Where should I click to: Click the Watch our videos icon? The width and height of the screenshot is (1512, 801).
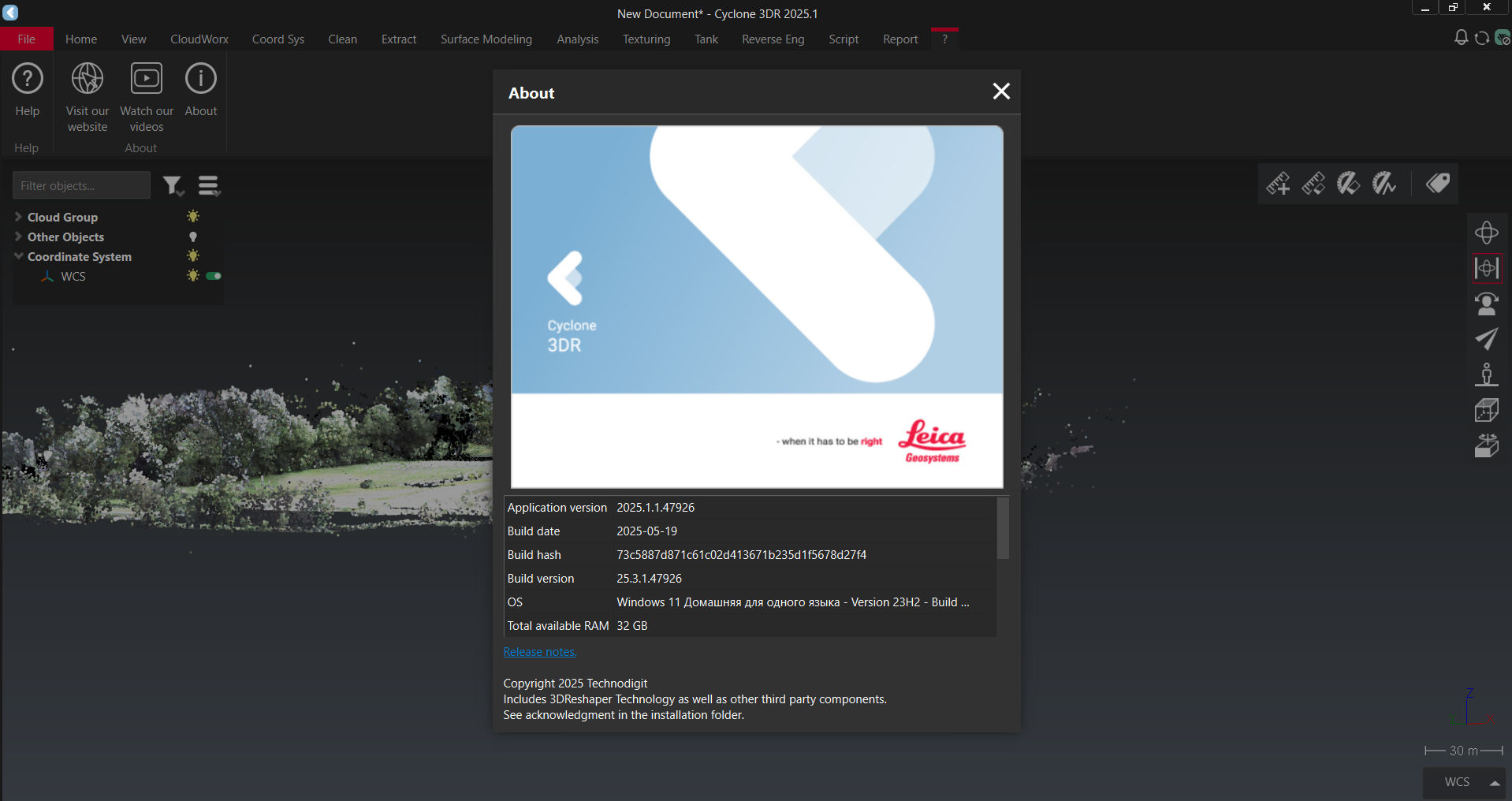click(x=145, y=87)
